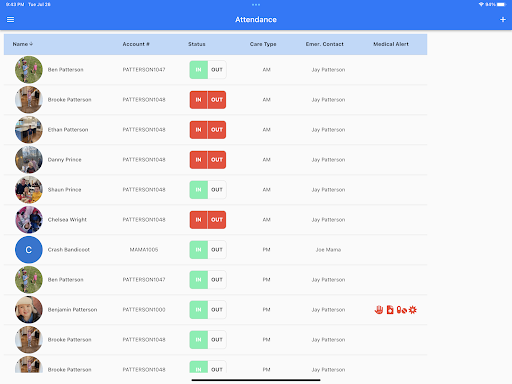This screenshot has height=384, width=512.
Task: Set Benjamin Patterson to IN
Action: click(x=199, y=310)
